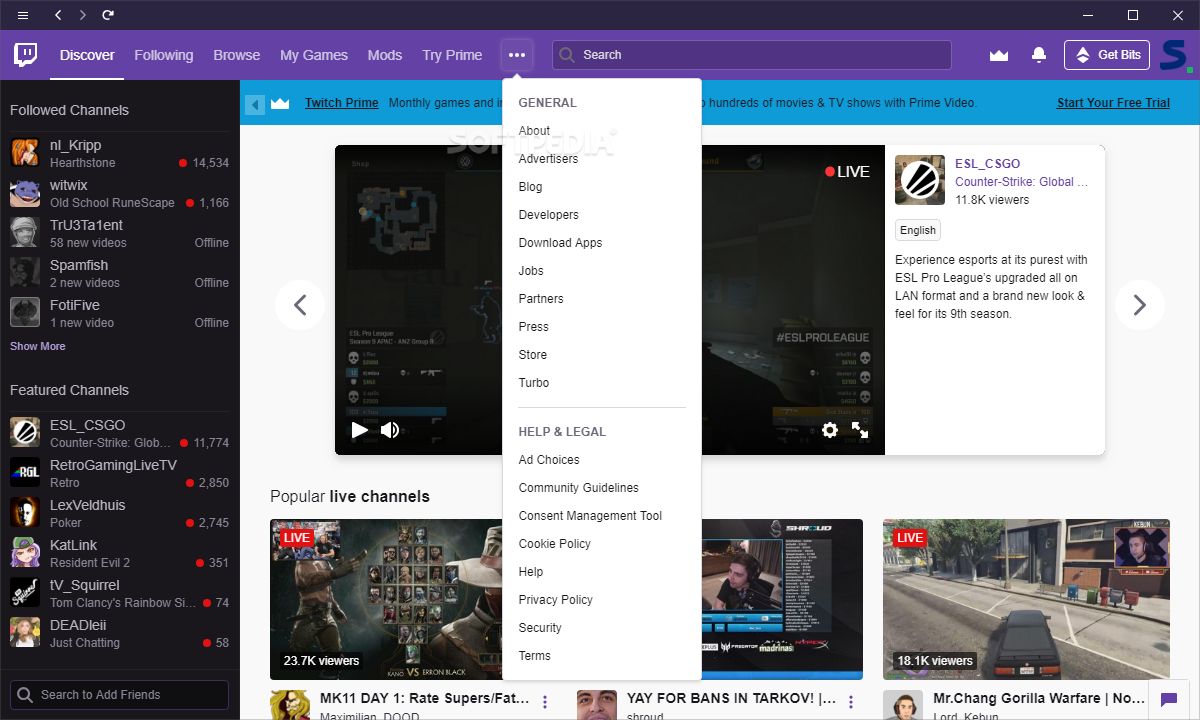Play the featured ESL_CSGO stream
The width and height of the screenshot is (1200, 720).
pos(360,430)
